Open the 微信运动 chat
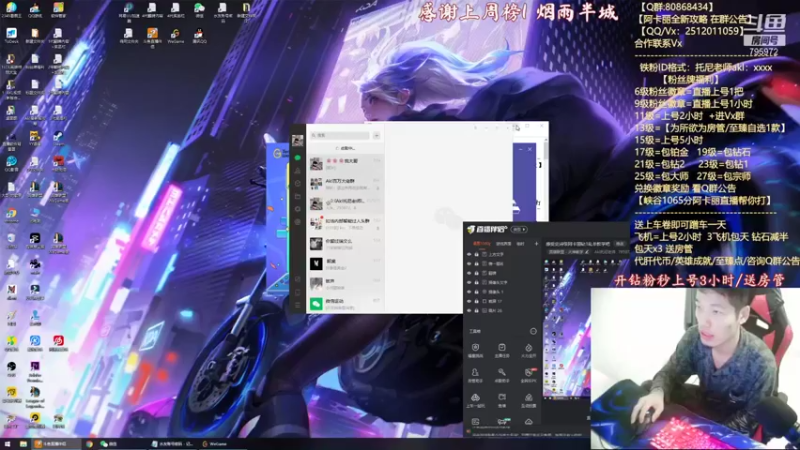800x450 pixels. click(x=345, y=304)
